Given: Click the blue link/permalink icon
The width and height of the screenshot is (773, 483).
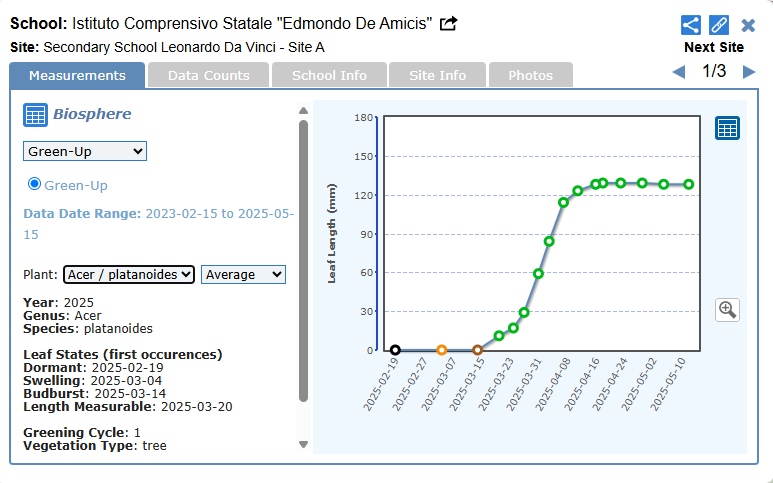Looking at the screenshot, I should click(x=719, y=25).
